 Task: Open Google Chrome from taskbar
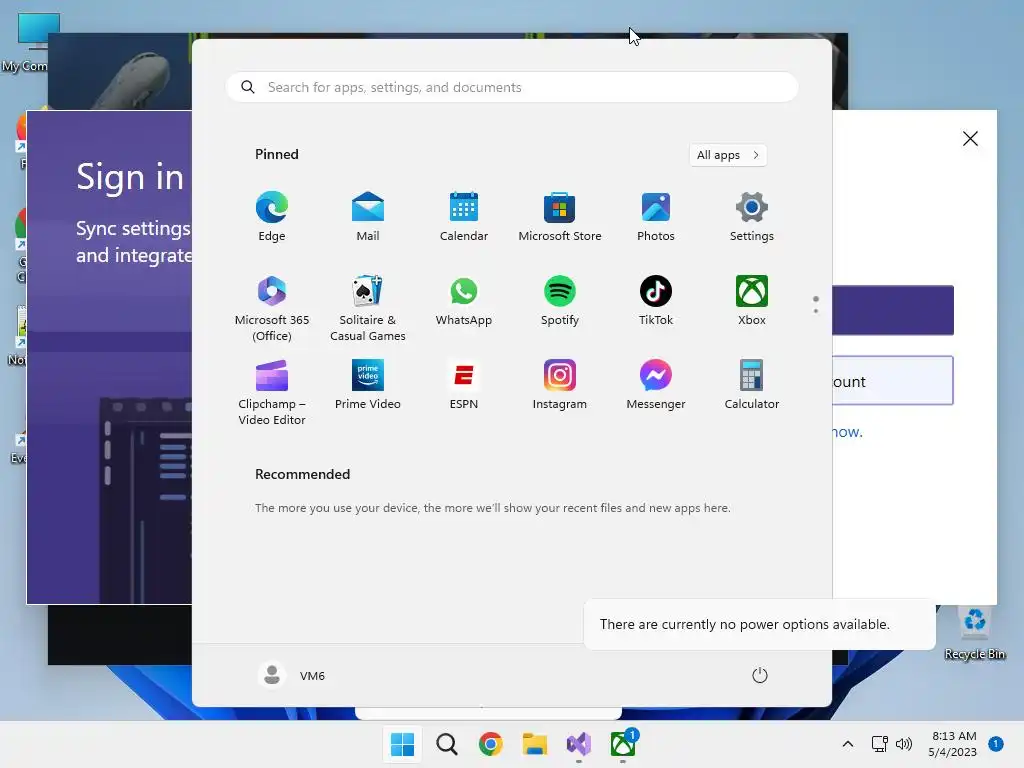click(490, 744)
